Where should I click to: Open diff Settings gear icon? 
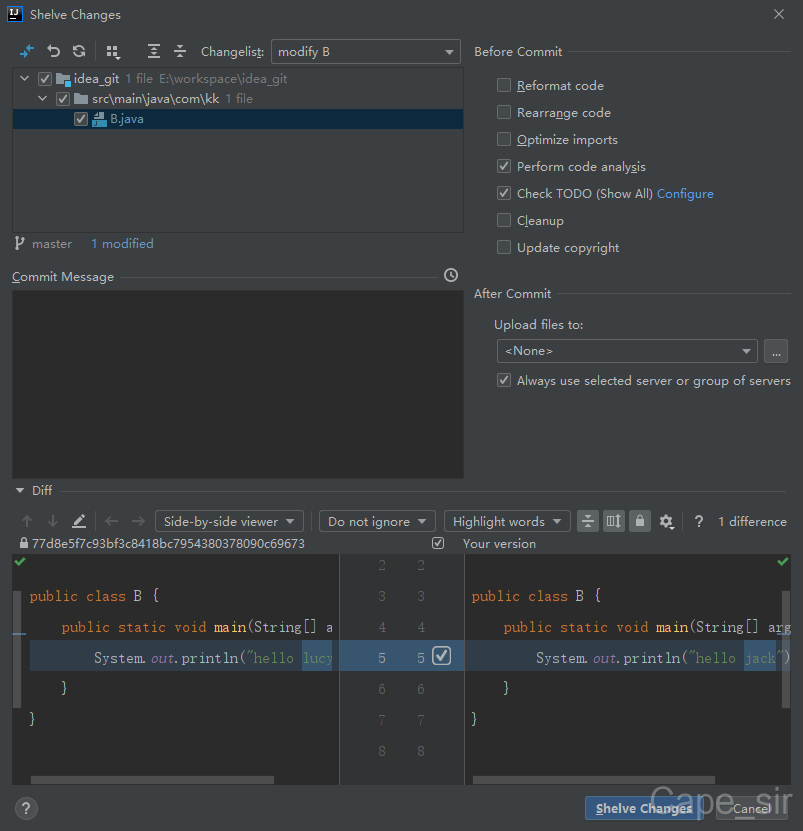[x=666, y=522]
